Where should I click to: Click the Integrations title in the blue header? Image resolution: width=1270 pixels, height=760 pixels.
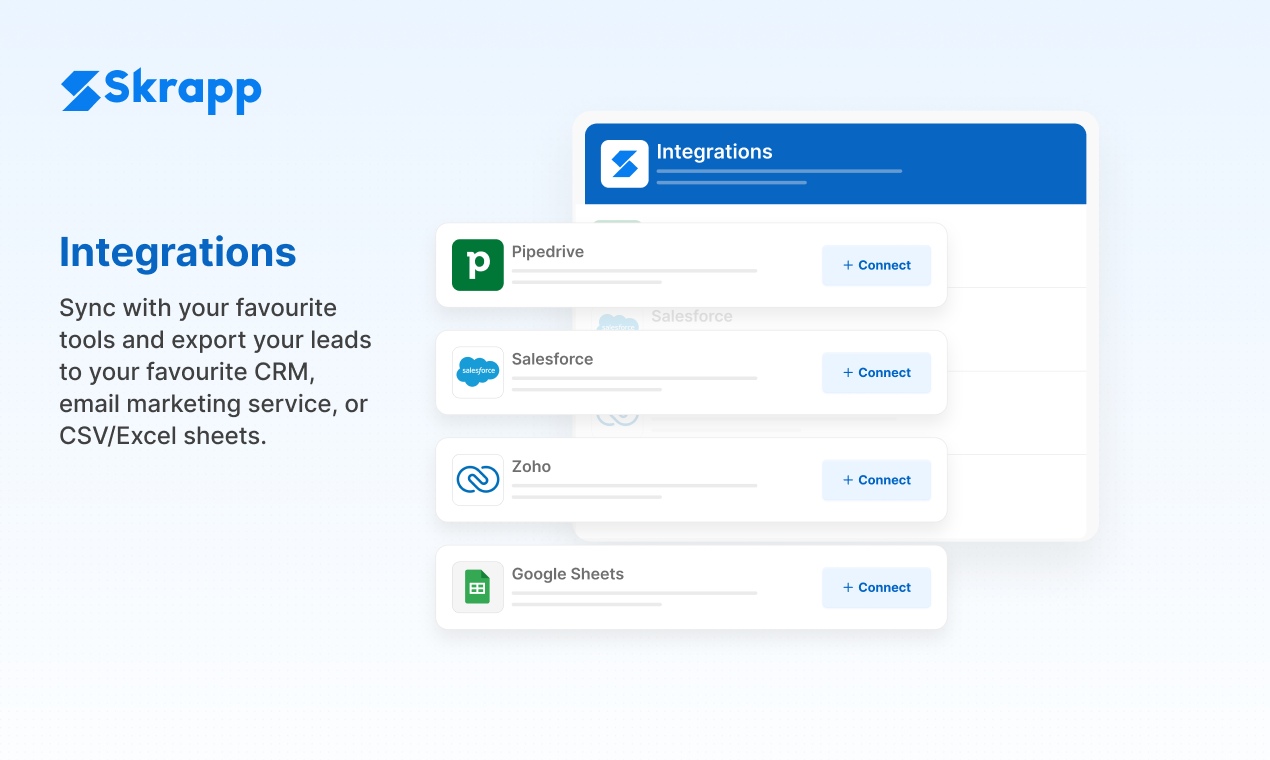pos(714,152)
